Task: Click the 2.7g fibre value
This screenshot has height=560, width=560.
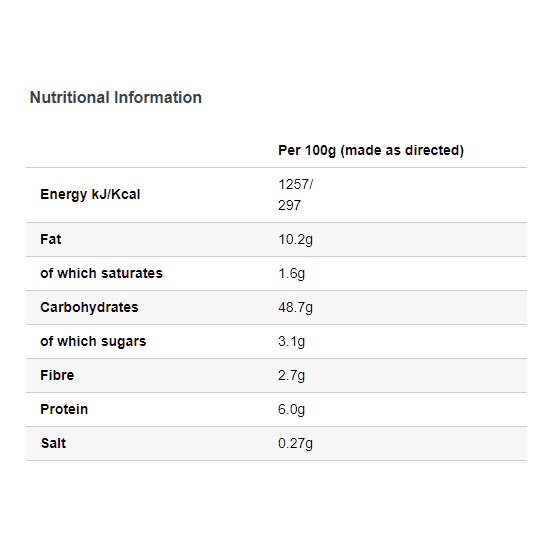Action: pyautogui.click(x=291, y=376)
